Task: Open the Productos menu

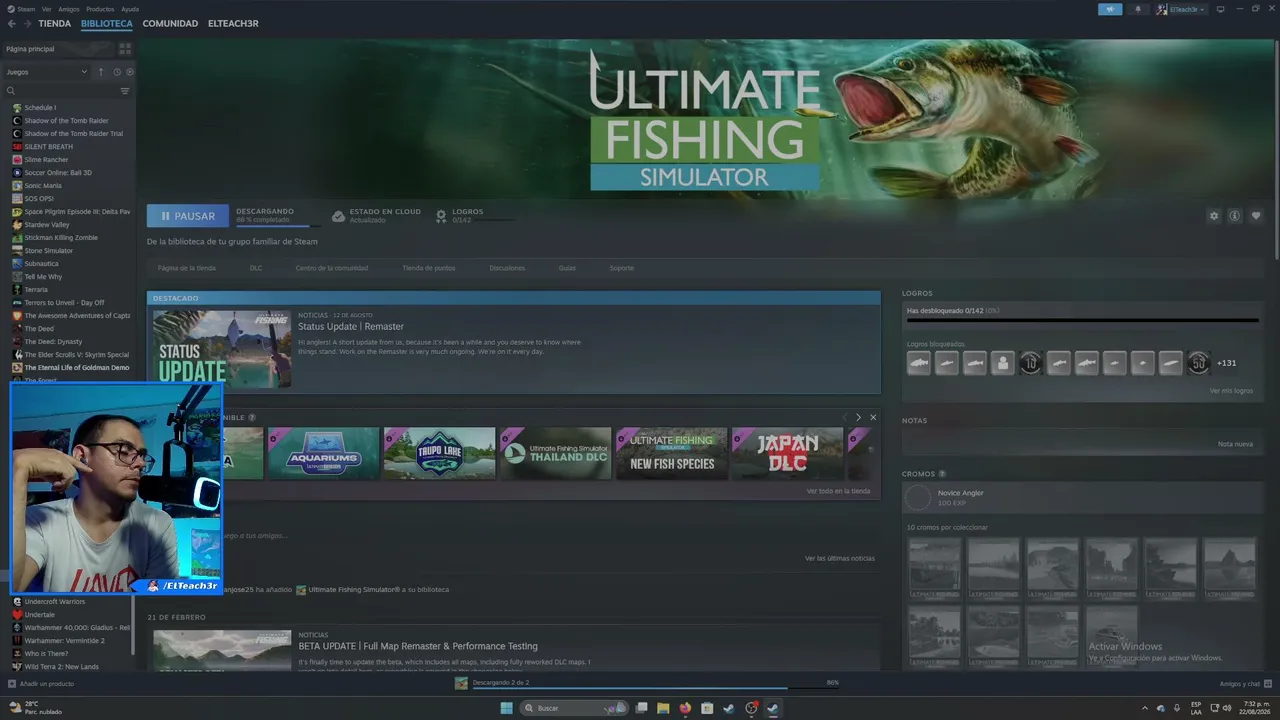Action: (100, 9)
